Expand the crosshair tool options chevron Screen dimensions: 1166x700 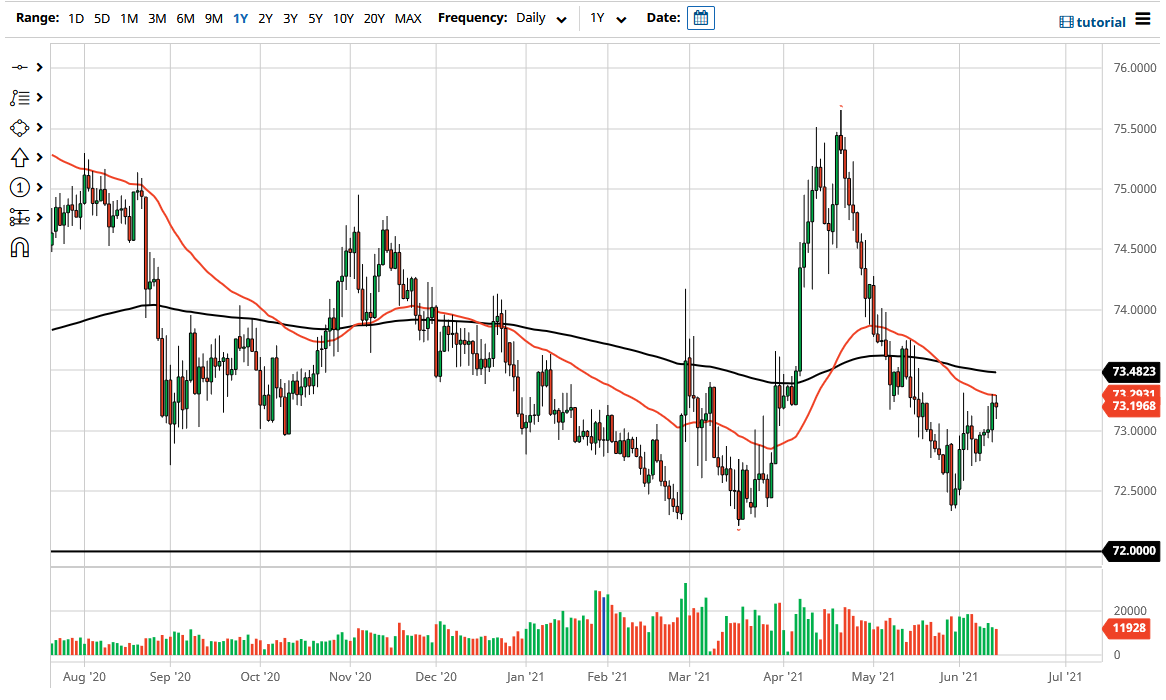(38, 67)
